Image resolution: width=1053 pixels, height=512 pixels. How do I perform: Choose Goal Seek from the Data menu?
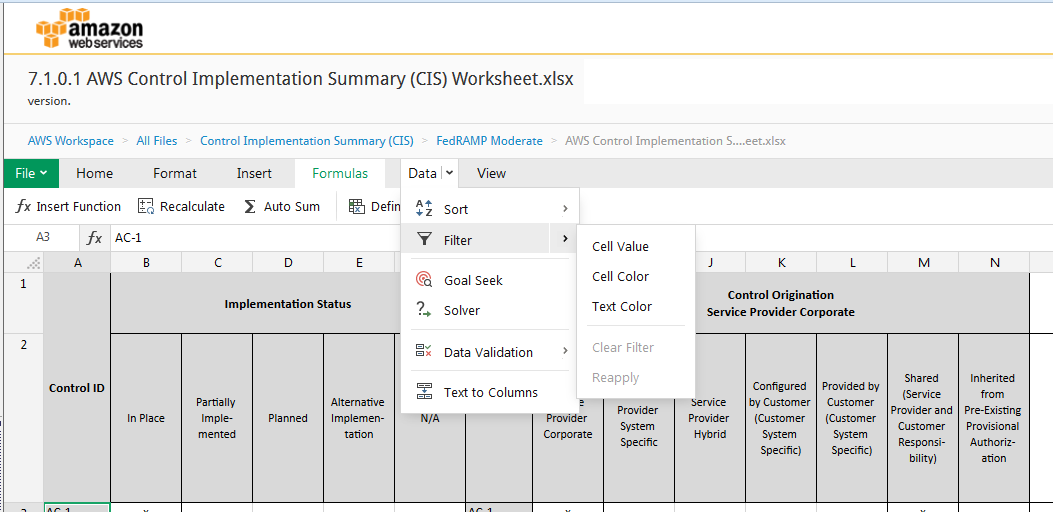[490, 280]
